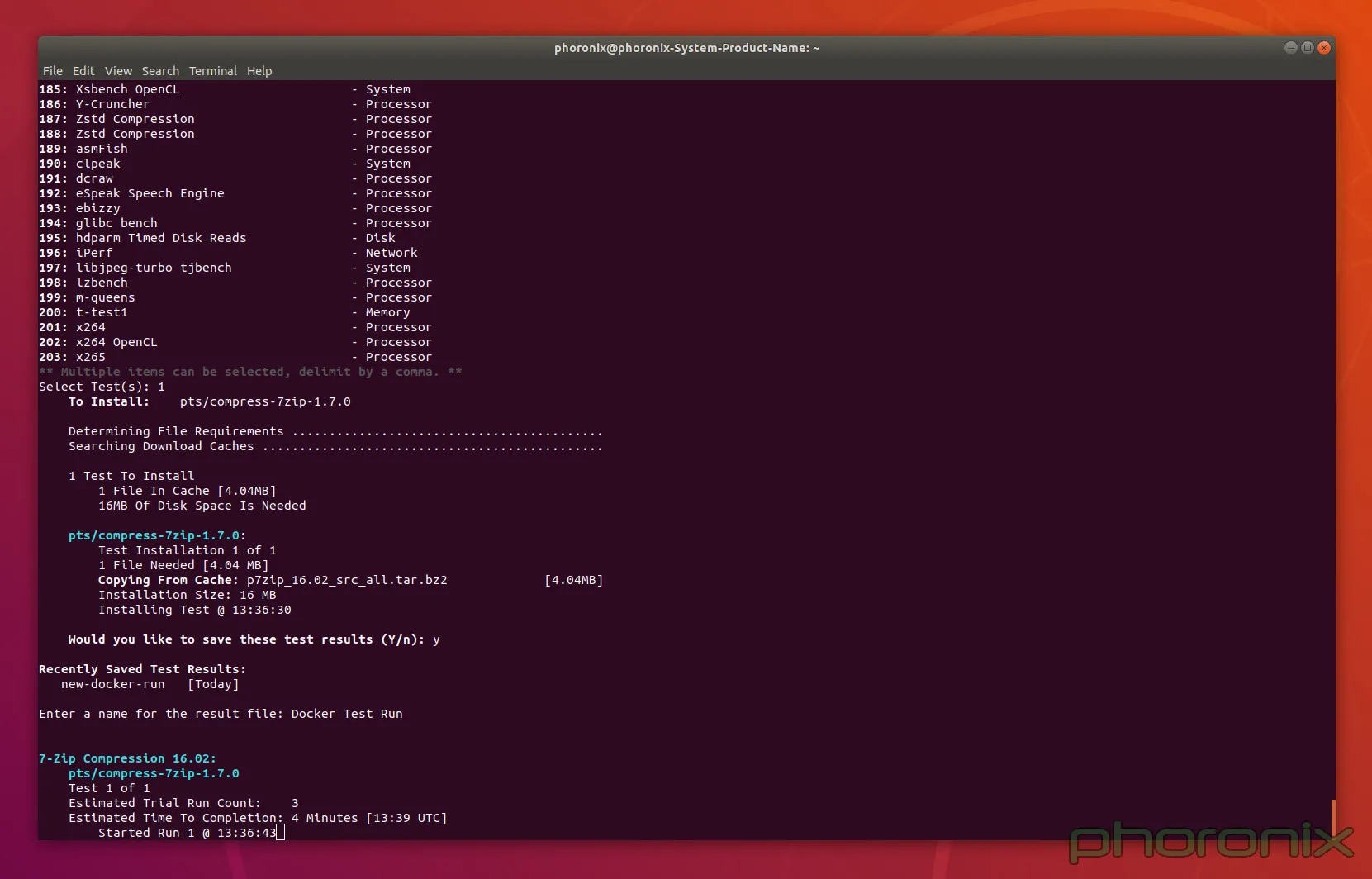Open the Terminal menu
This screenshot has width=1372, height=879.
click(213, 71)
